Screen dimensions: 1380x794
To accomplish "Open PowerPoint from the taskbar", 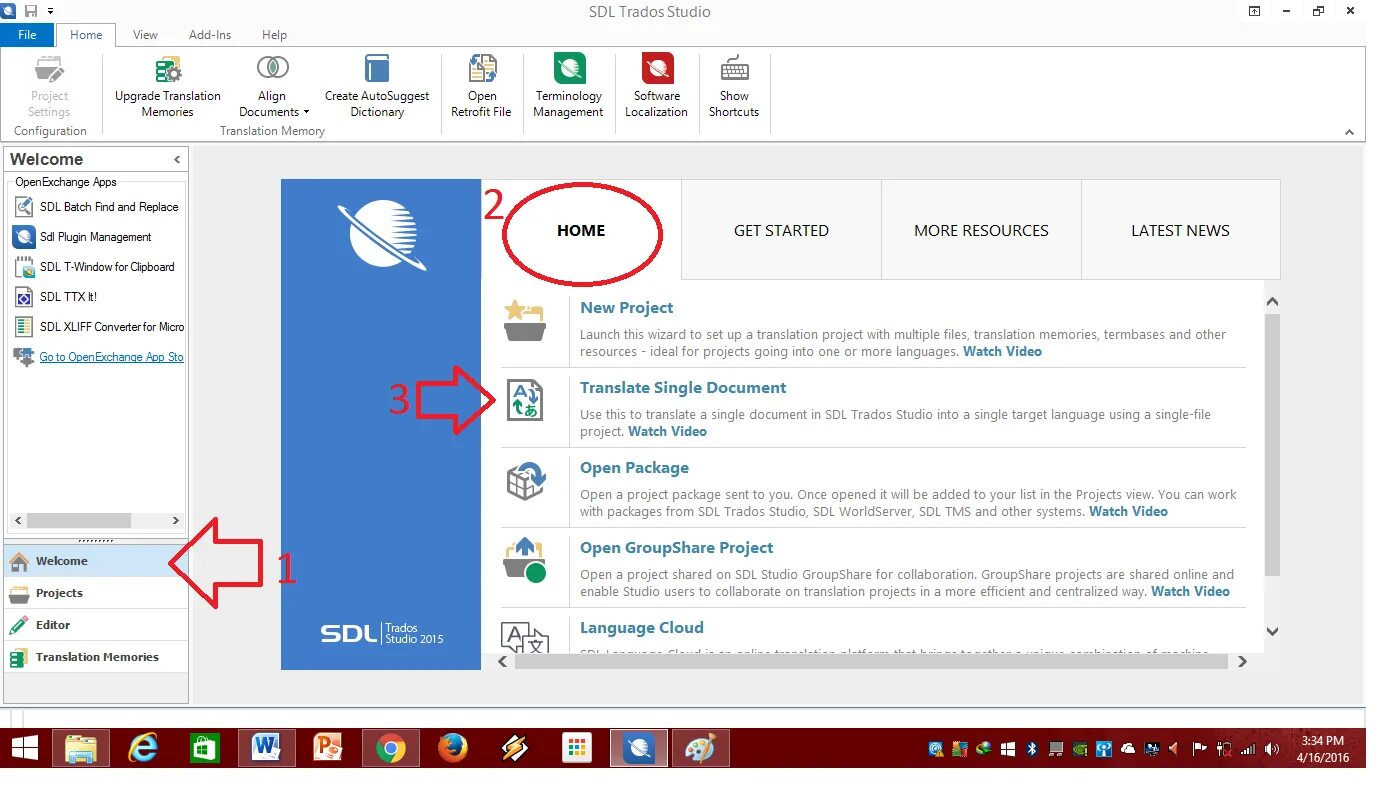I will coord(328,748).
